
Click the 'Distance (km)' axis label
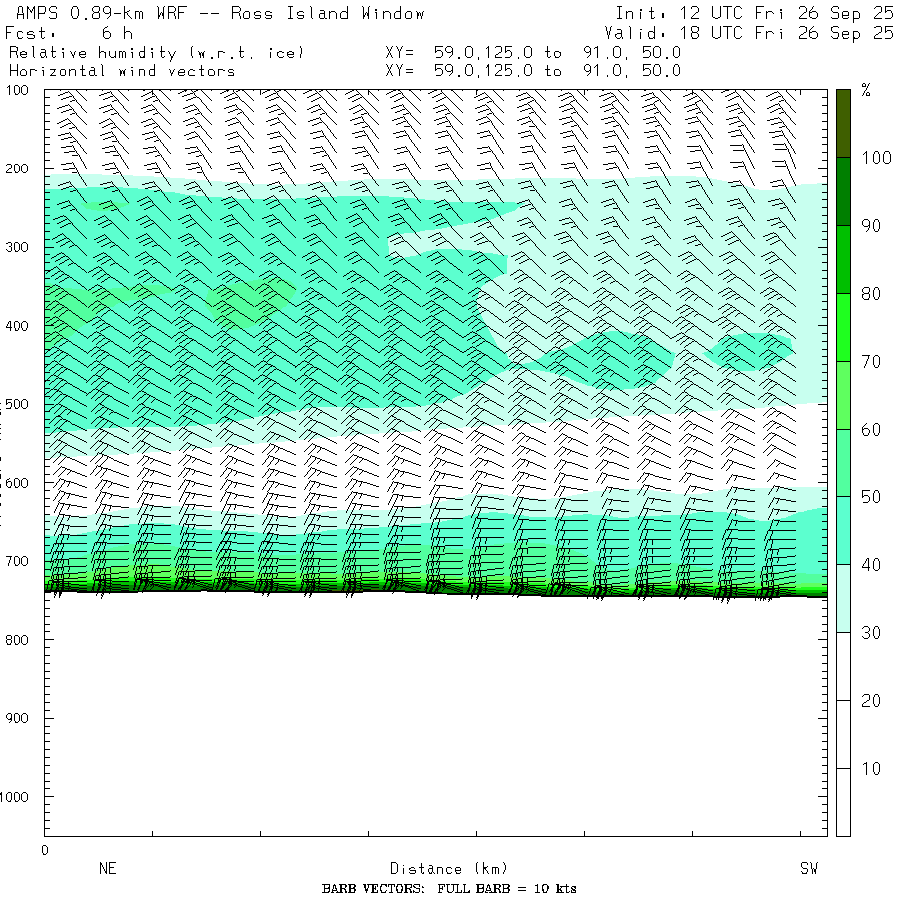(x=440, y=869)
